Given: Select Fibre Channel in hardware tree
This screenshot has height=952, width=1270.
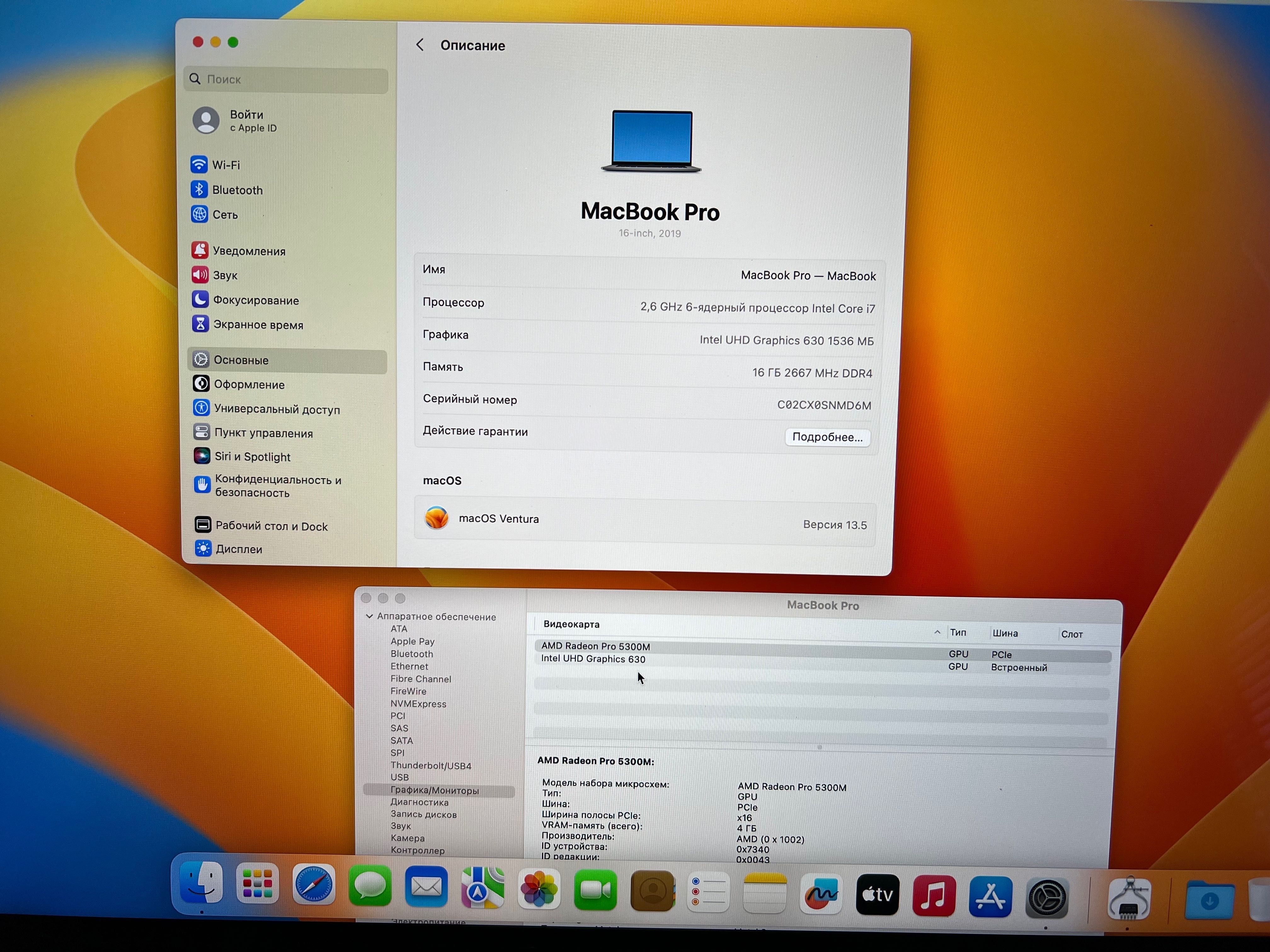Looking at the screenshot, I should click(421, 679).
